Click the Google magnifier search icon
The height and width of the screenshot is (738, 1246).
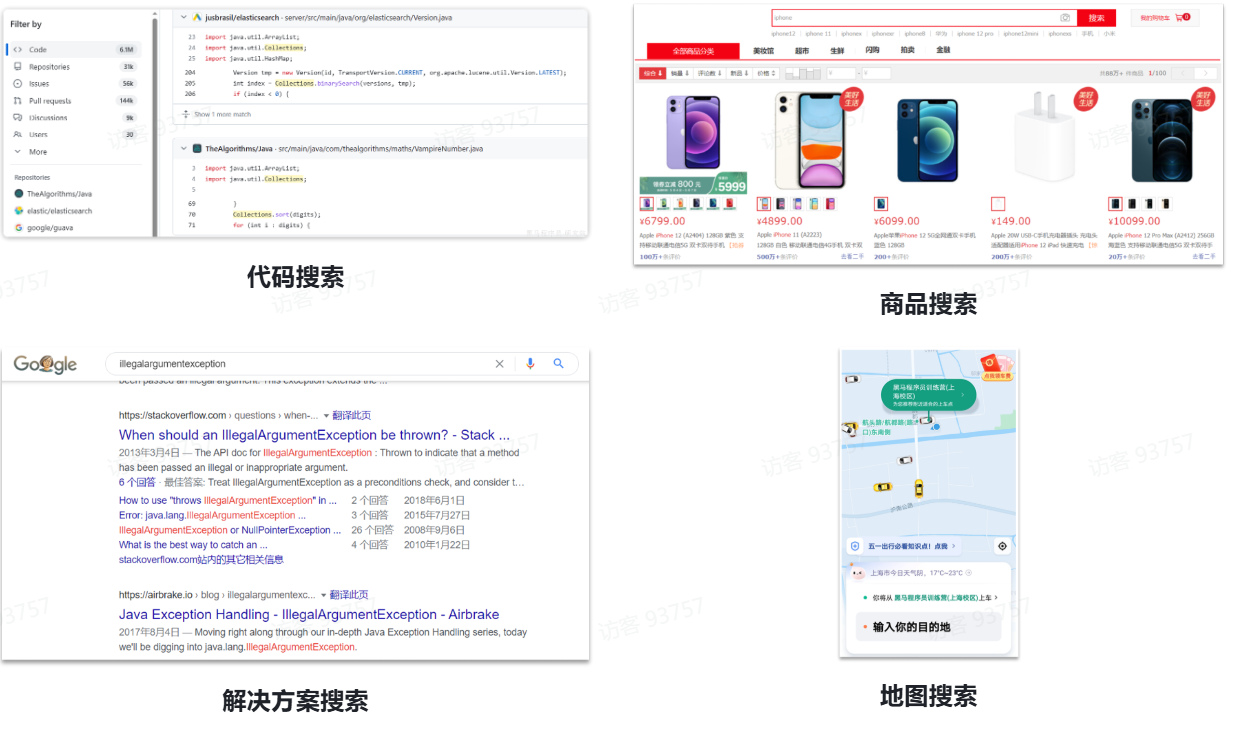click(x=559, y=364)
